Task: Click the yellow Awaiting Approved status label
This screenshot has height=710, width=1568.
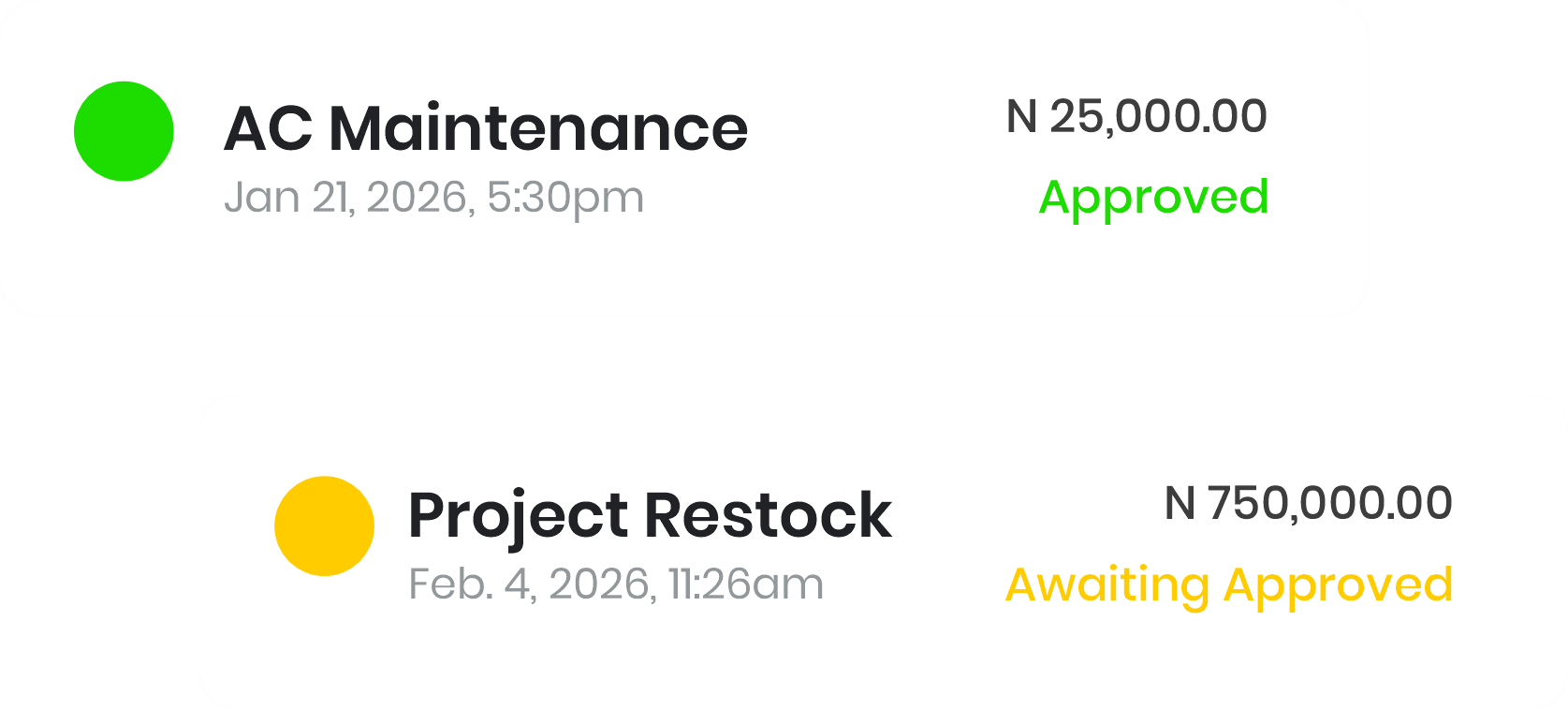Action: 1228,585
